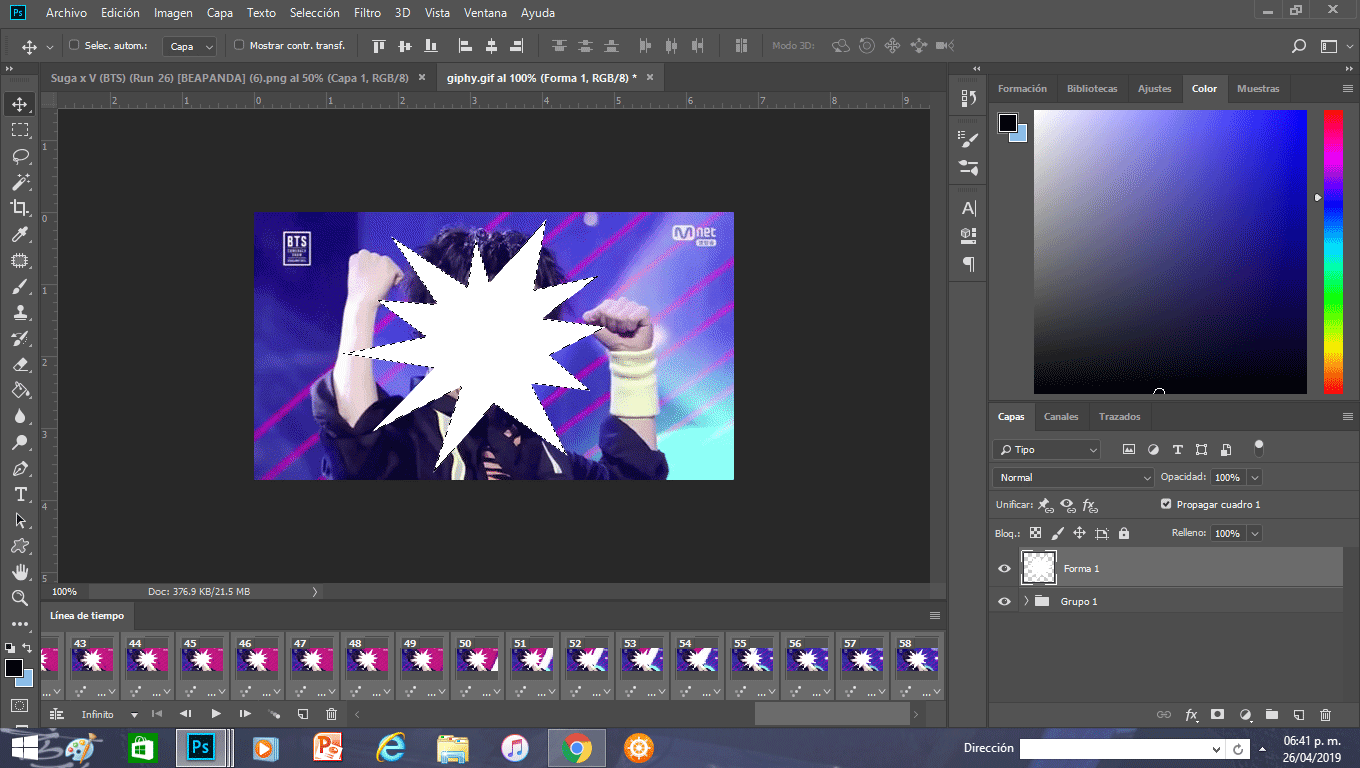This screenshot has width=1360, height=768.
Task: Switch to the Suga x V document tab
Action: (230, 77)
